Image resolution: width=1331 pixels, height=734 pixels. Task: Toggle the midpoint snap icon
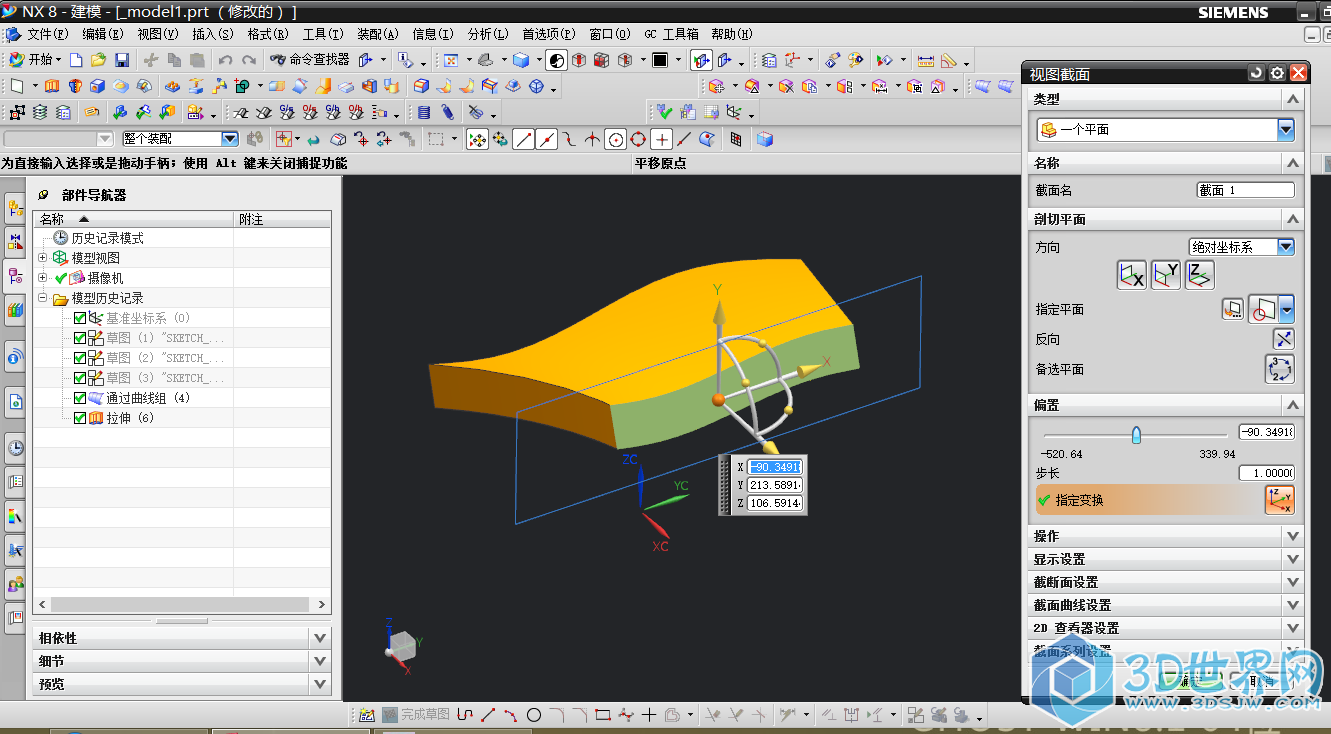[x=547, y=139]
